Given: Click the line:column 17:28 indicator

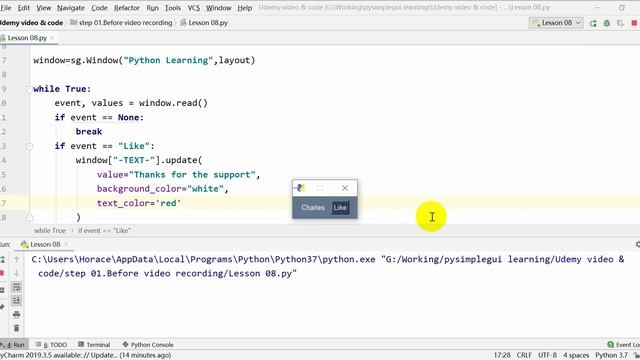Looking at the screenshot, I should [502, 355].
